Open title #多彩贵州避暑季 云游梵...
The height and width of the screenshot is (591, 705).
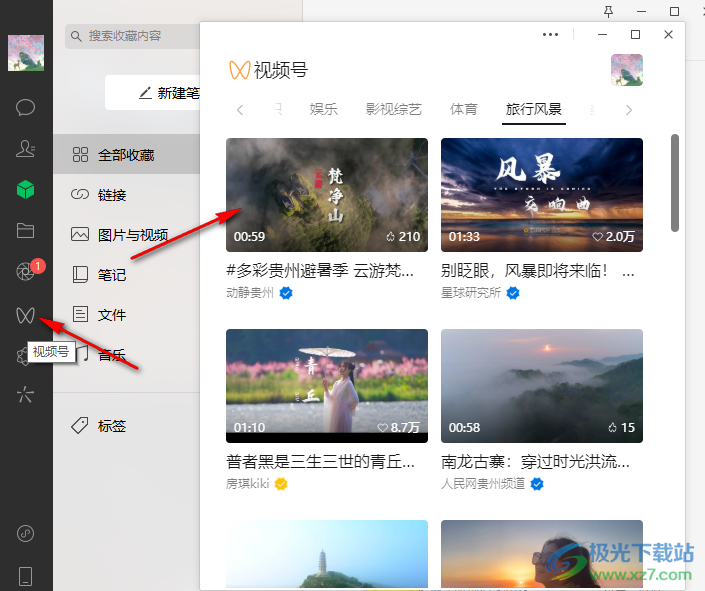pyautogui.click(x=320, y=271)
